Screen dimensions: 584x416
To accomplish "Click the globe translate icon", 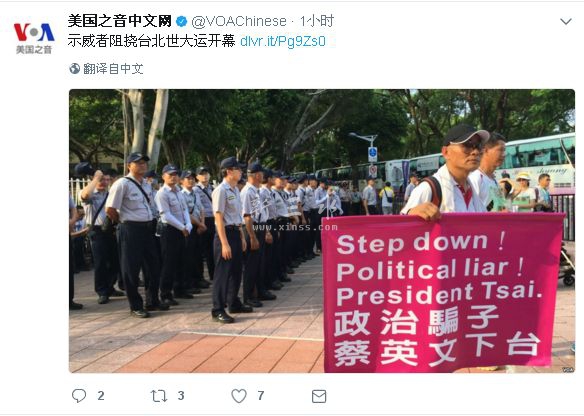I will pyautogui.click(x=74, y=69).
